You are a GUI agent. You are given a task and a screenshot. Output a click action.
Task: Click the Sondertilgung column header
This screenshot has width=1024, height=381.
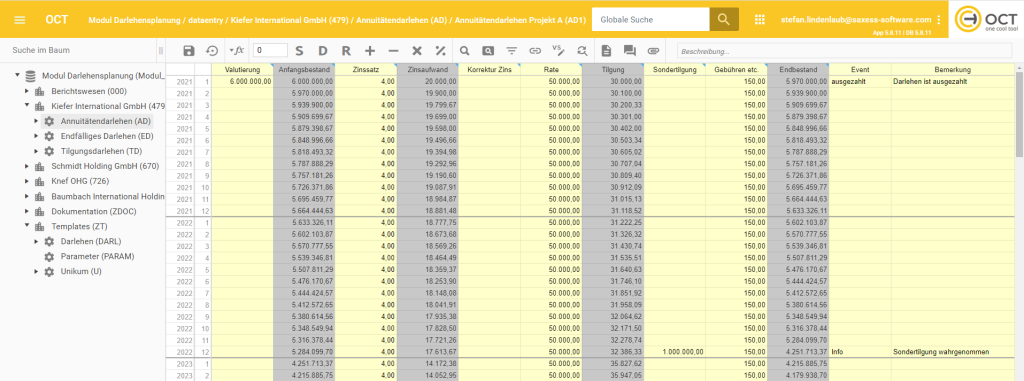pos(675,69)
